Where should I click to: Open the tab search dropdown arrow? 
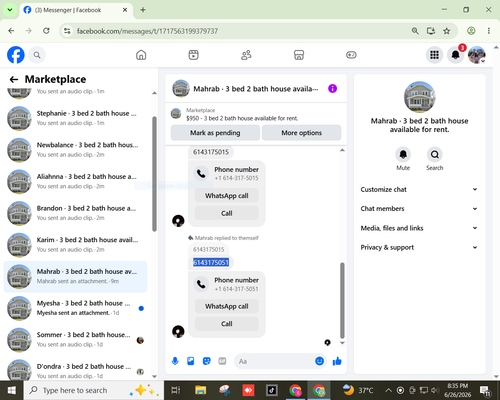(x=10, y=10)
